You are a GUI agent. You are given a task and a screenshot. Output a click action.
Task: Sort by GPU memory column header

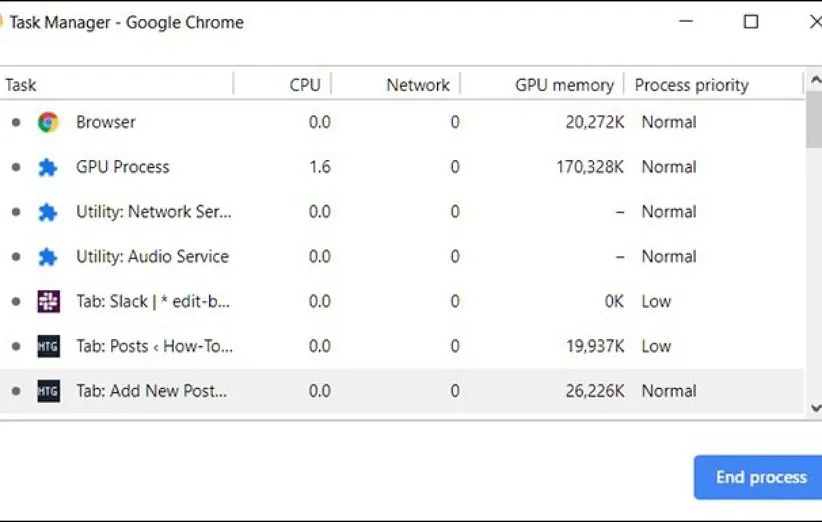point(563,85)
